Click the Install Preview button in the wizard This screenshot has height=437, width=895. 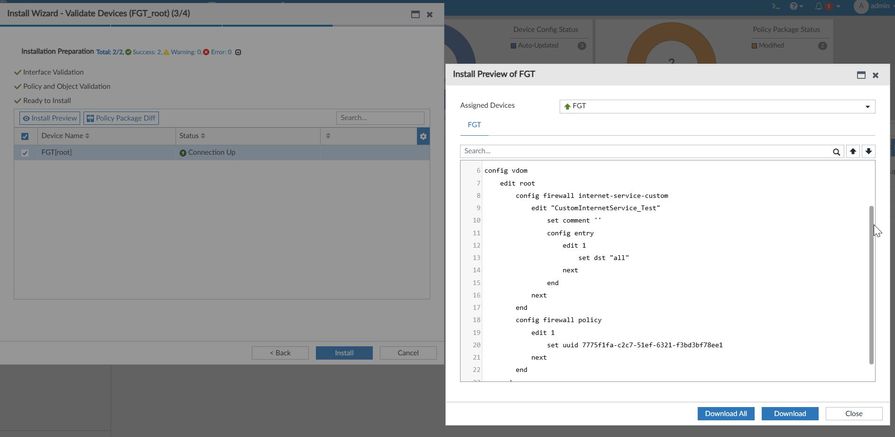50,118
